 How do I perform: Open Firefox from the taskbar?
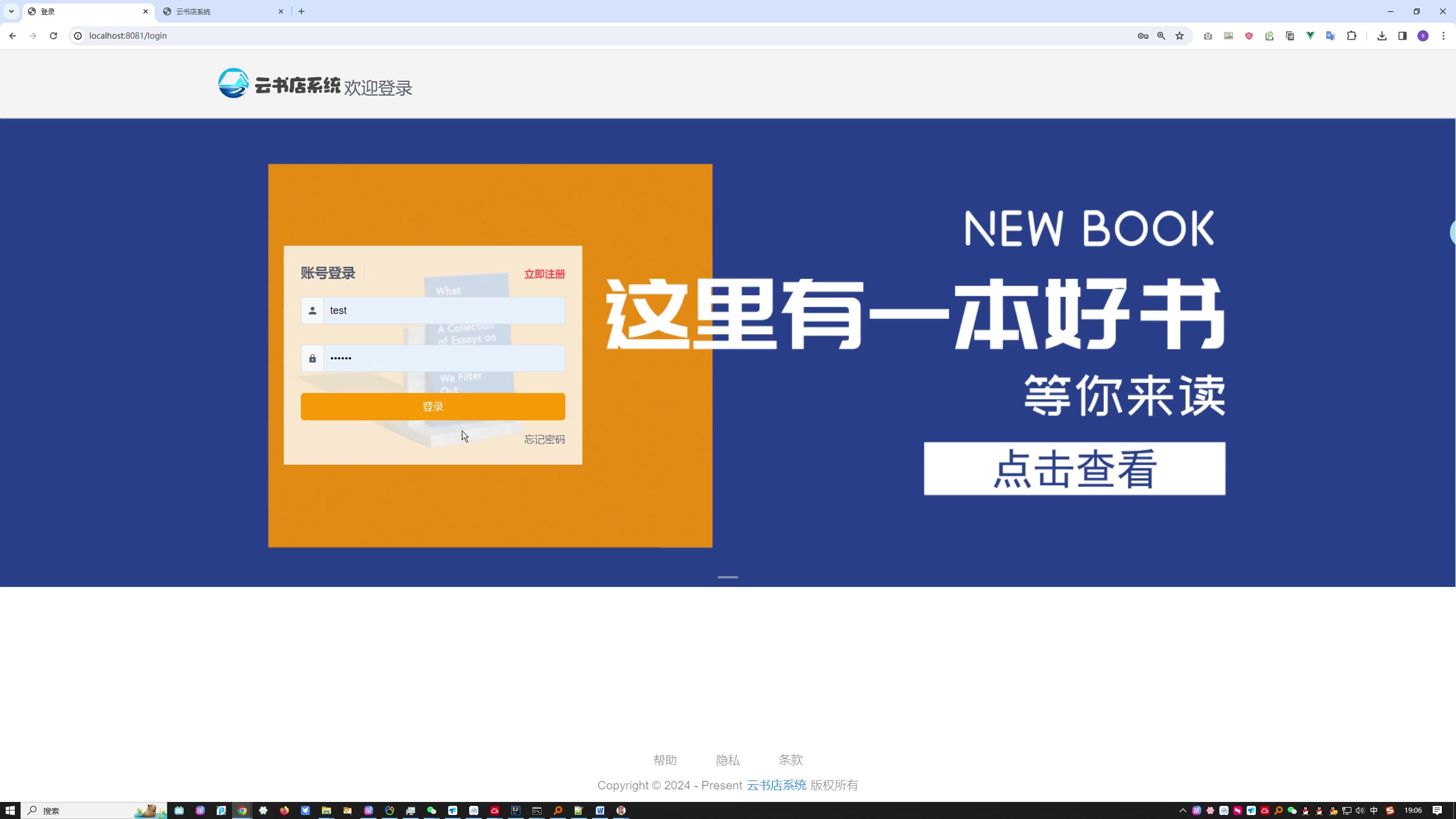[284, 810]
